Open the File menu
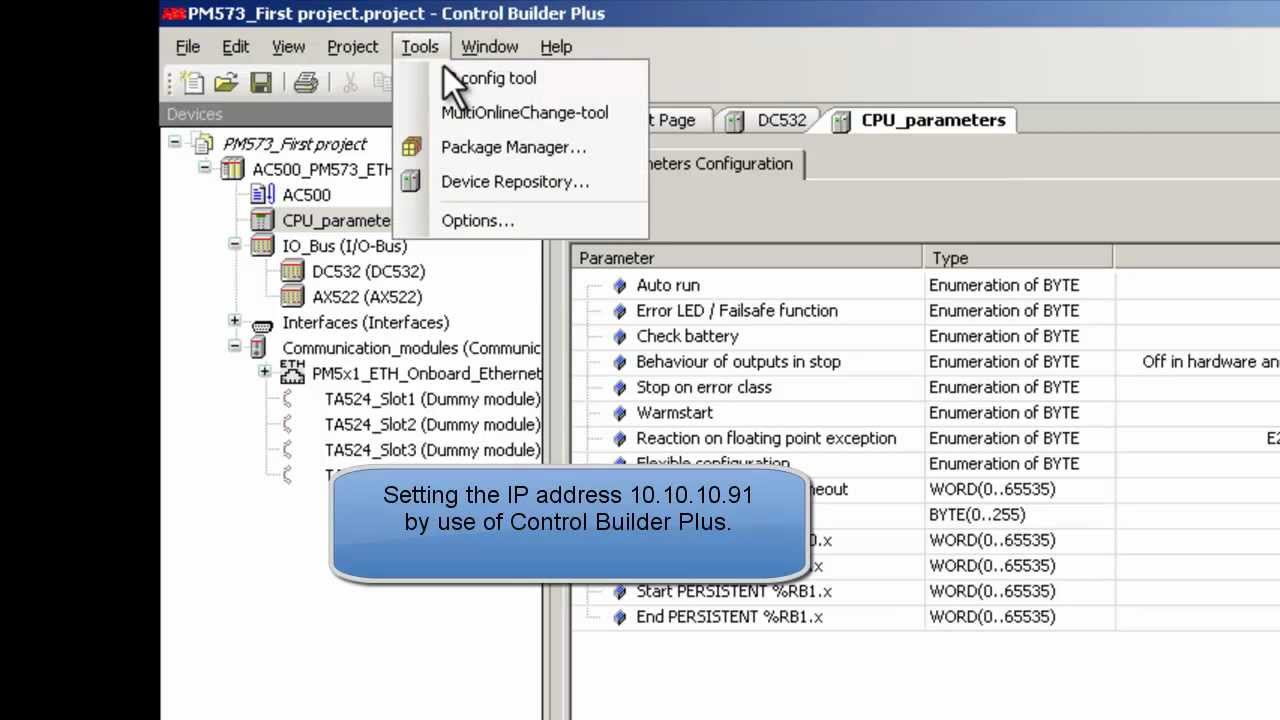Viewport: 1280px width, 720px height. [188, 47]
